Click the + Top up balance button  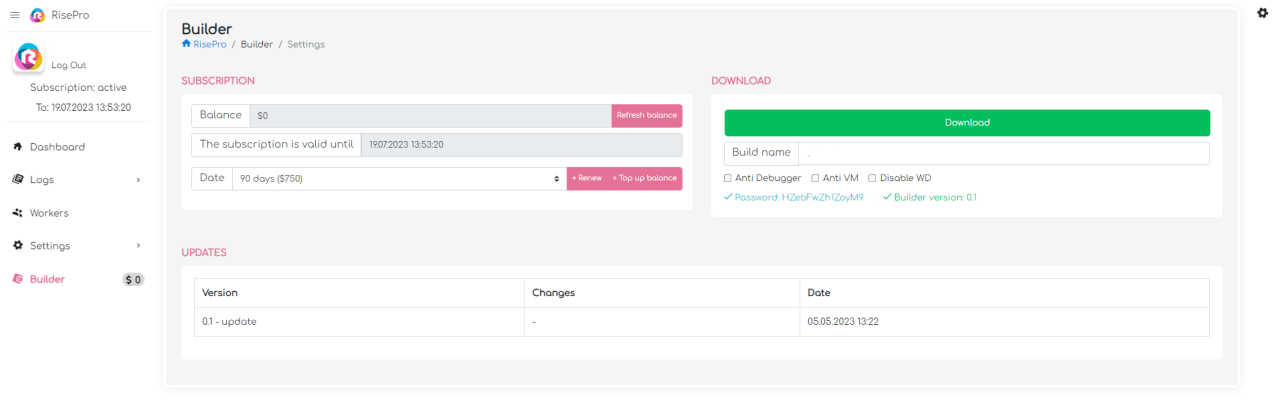[645, 178]
